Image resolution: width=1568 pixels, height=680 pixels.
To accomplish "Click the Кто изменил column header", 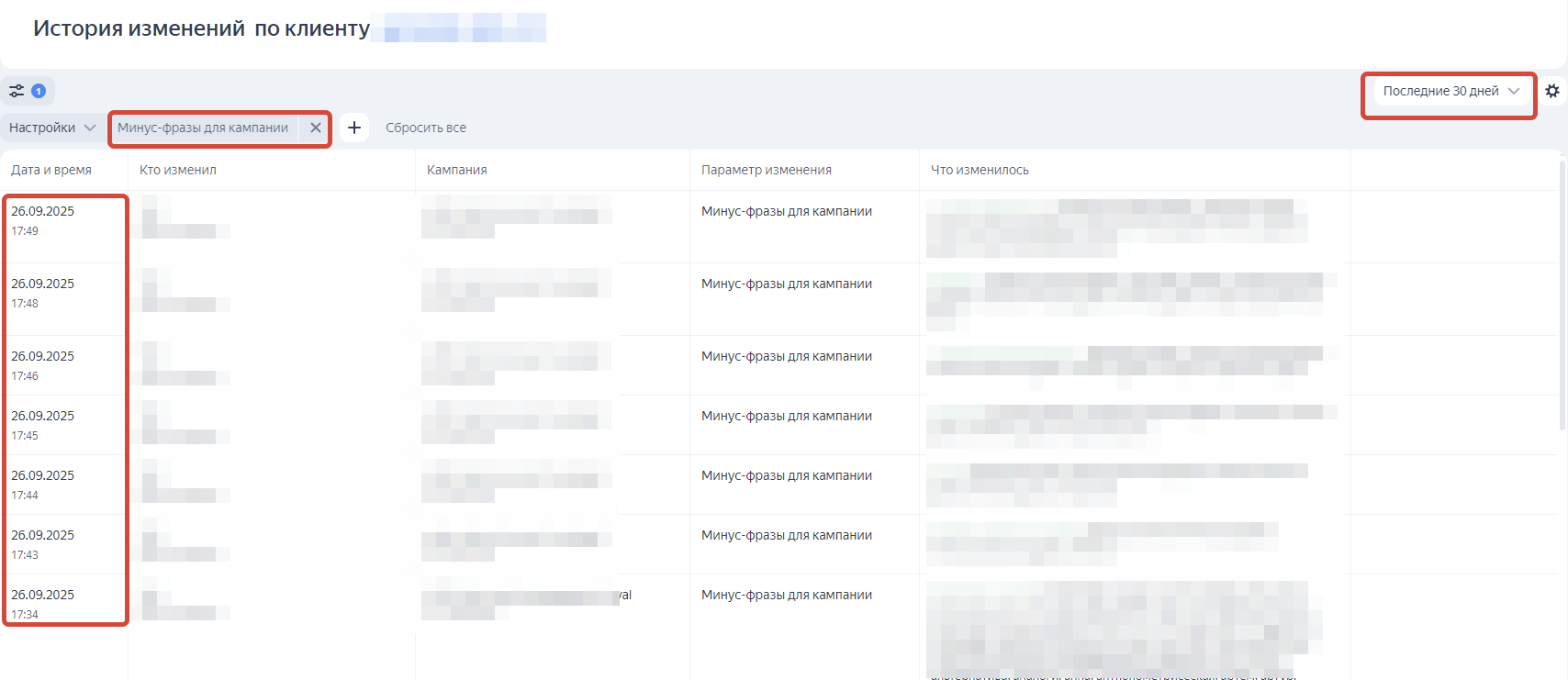I will tap(178, 170).
